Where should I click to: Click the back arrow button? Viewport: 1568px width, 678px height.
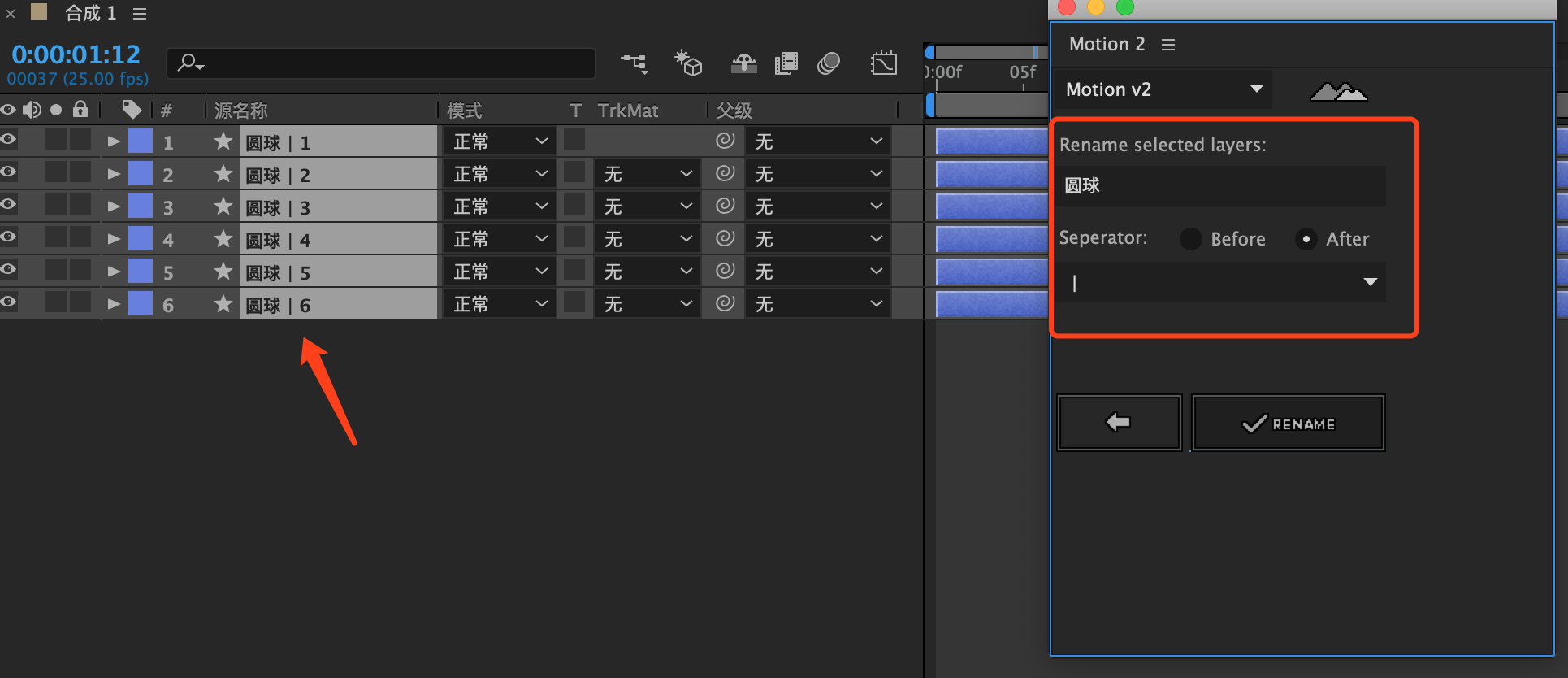click(x=1119, y=423)
